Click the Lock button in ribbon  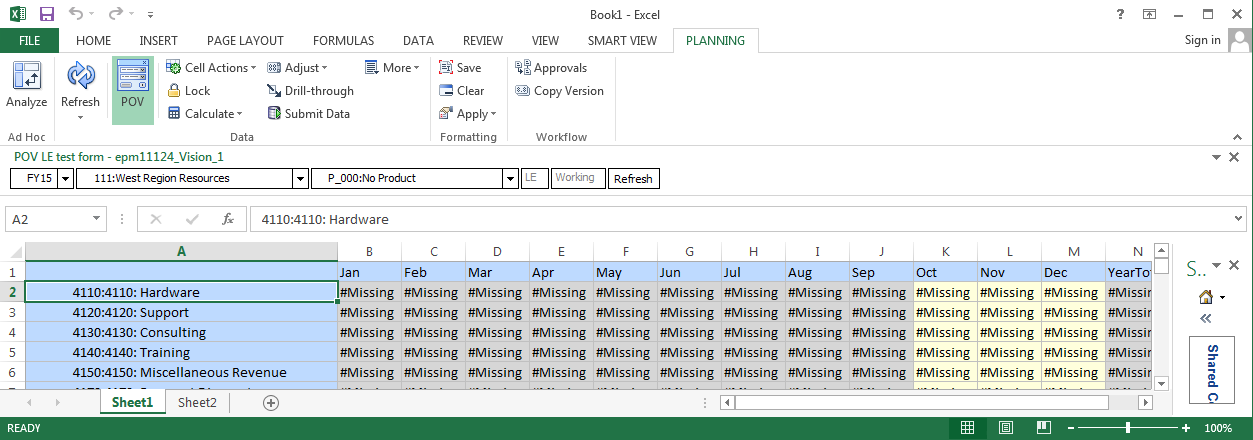pyautogui.click(x=188, y=91)
